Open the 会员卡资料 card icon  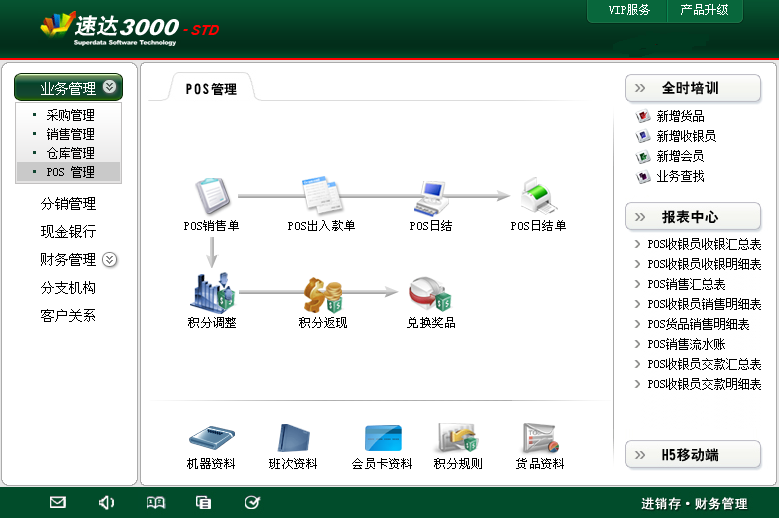383,438
